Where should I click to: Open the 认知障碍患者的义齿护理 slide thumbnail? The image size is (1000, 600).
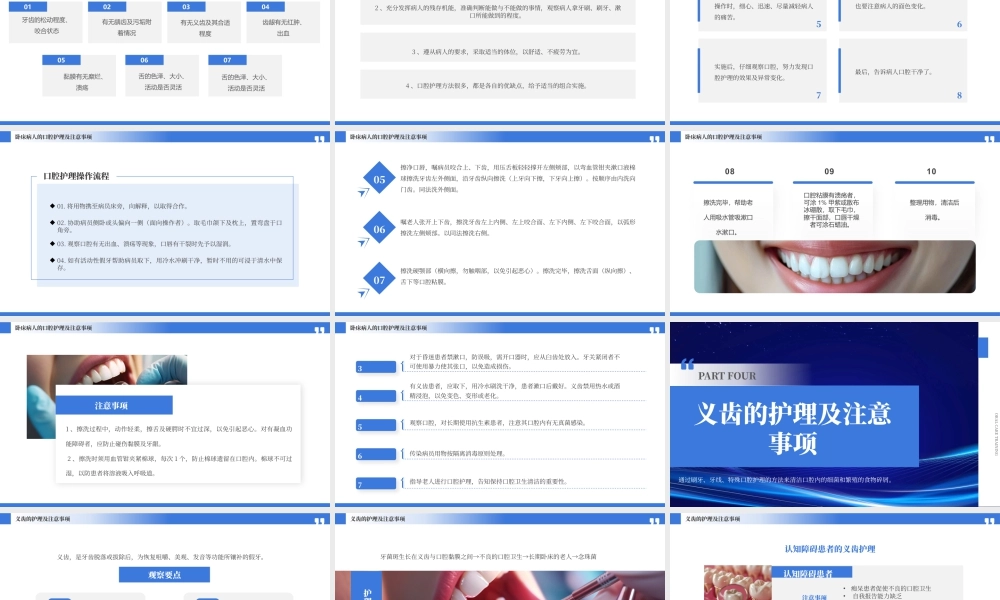[835, 557]
